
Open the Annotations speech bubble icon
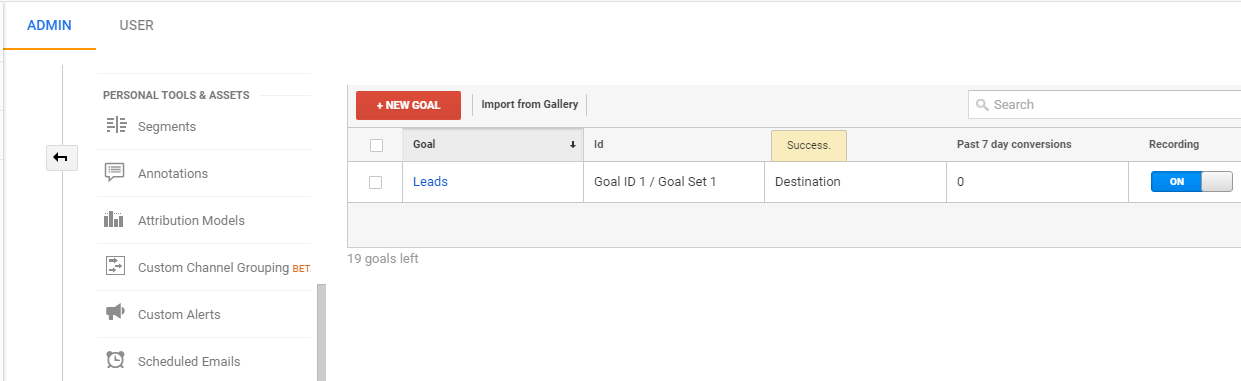(115, 173)
